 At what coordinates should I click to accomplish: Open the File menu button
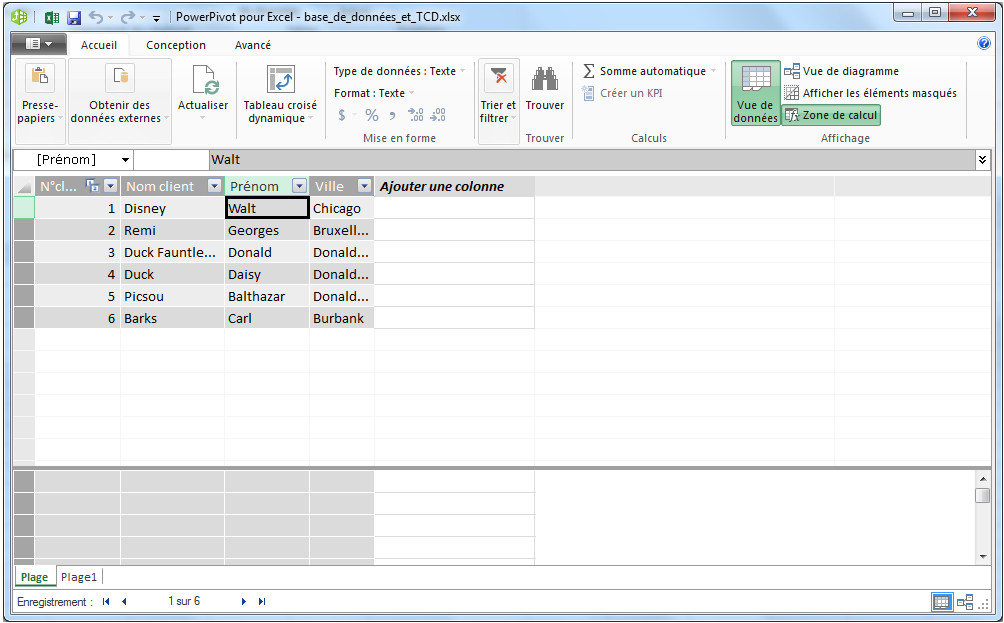[38, 44]
